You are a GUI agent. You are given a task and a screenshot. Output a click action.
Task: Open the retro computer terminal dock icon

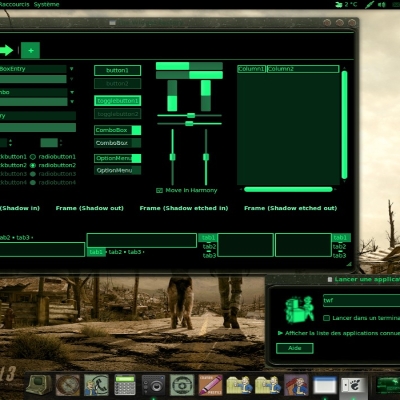39,385
